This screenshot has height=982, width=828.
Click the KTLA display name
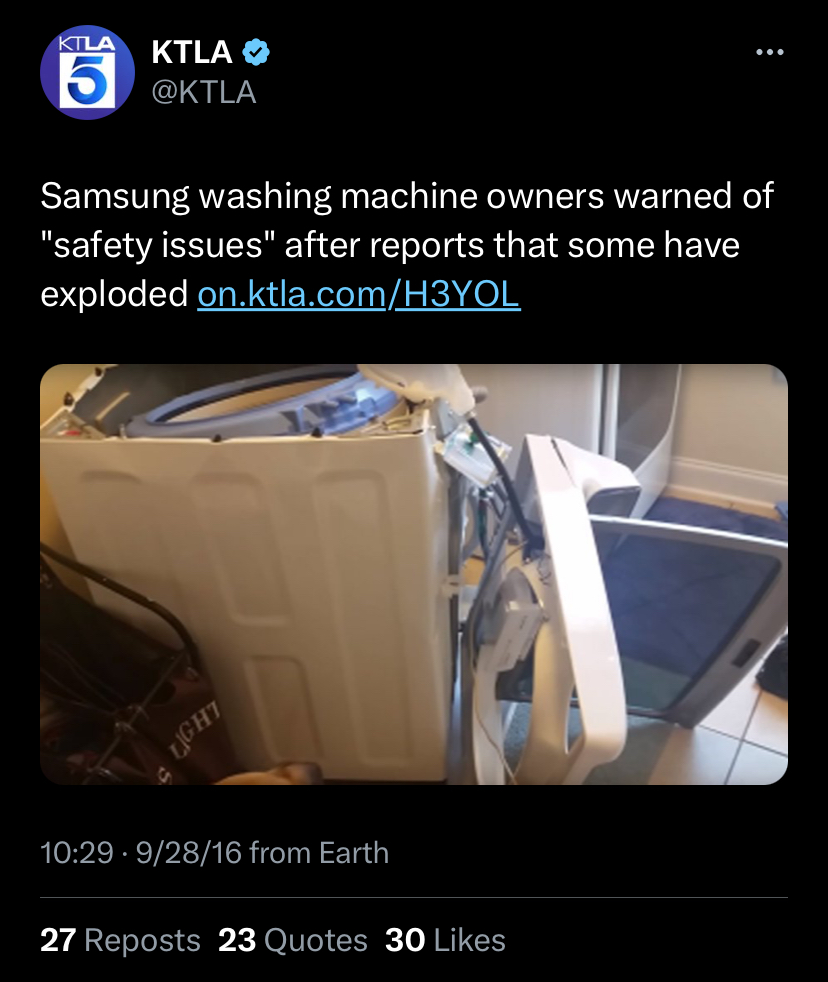pos(192,52)
